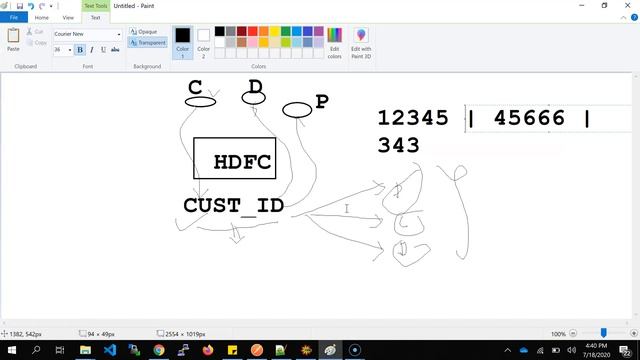Click the HDFC rectangle on the canvas
The height and width of the screenshot is (360, 640).
click(x=235, y=158)
